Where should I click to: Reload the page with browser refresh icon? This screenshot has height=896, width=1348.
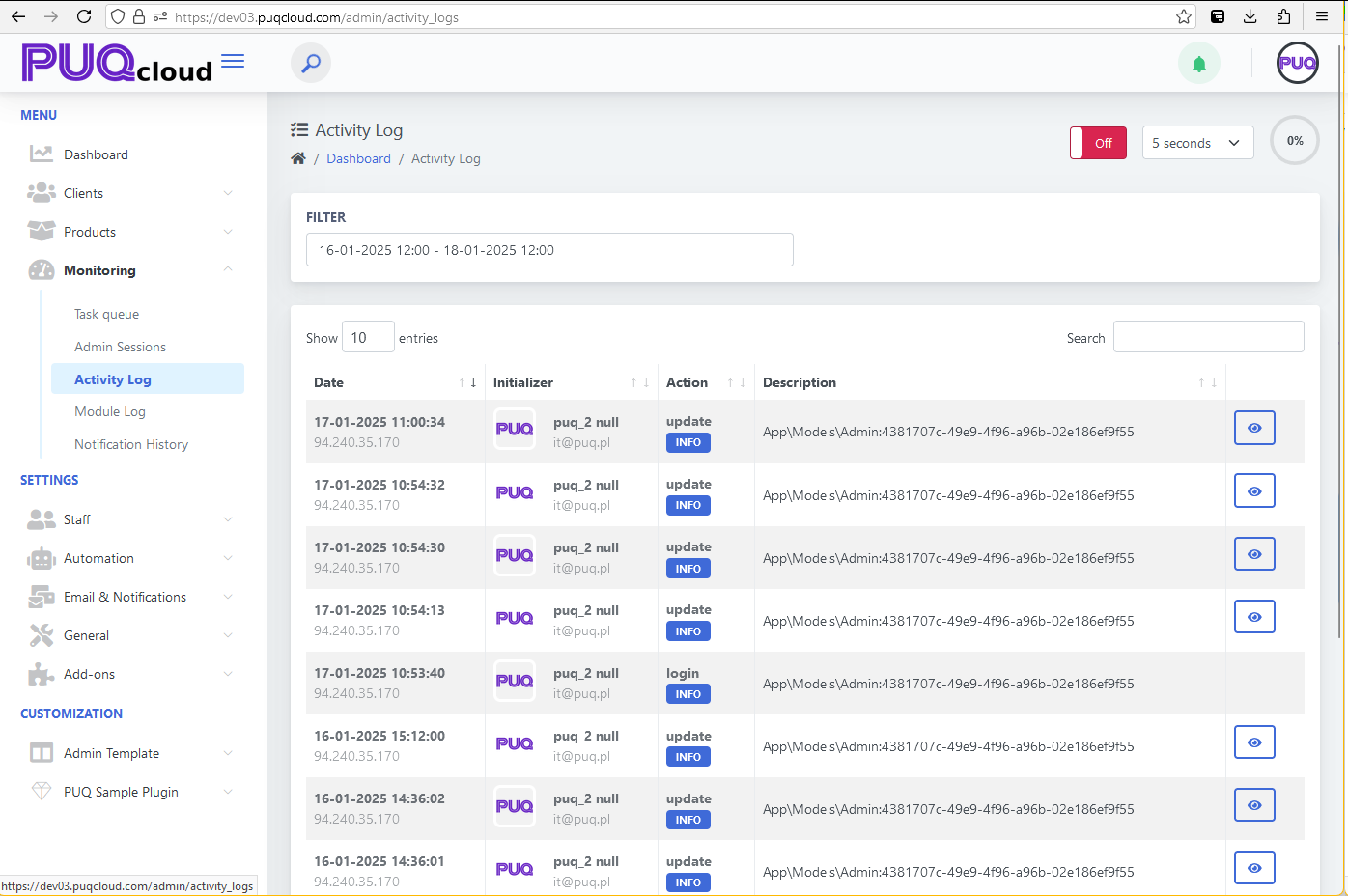[84, 16]
